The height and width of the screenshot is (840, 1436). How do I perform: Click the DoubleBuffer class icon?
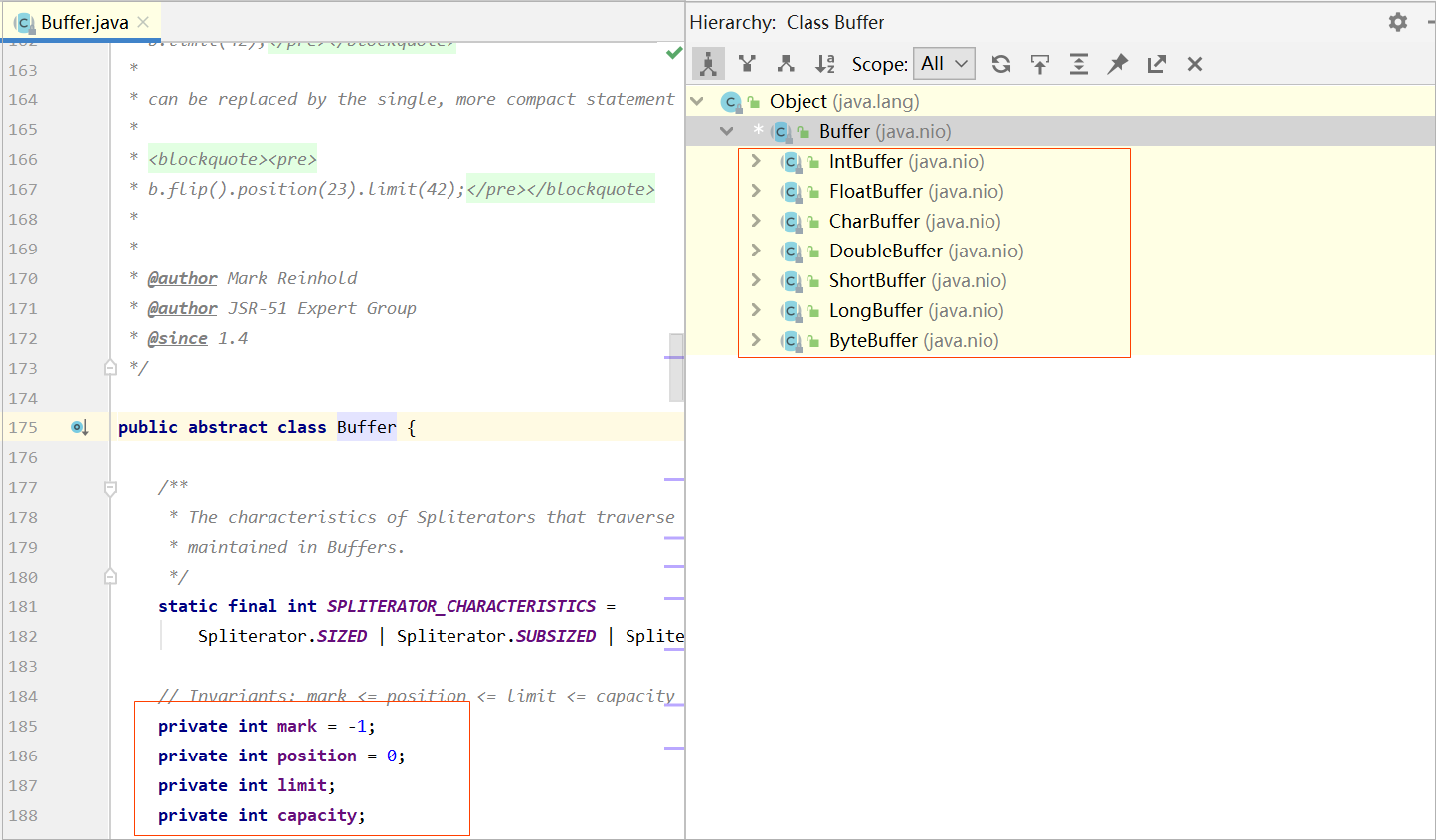(x=792, y=252)
